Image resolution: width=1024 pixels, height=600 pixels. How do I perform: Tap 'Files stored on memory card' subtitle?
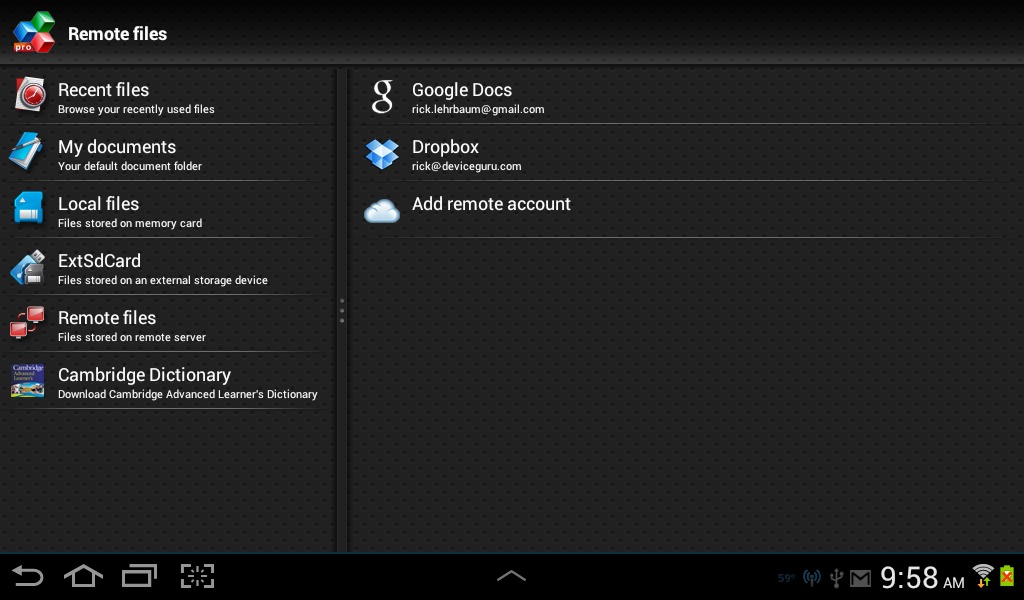[130, 223]
